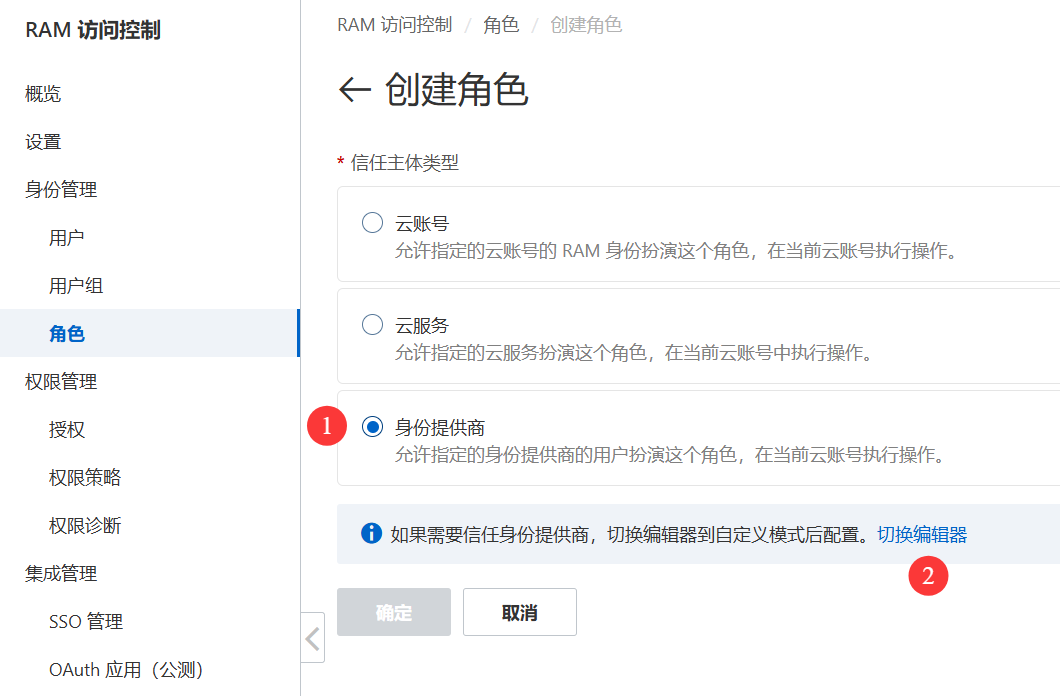Open SSO 管理 under 集成管理
Image resolution: width=1060 pixels, height=696 pixels.
tap(86, 622)
